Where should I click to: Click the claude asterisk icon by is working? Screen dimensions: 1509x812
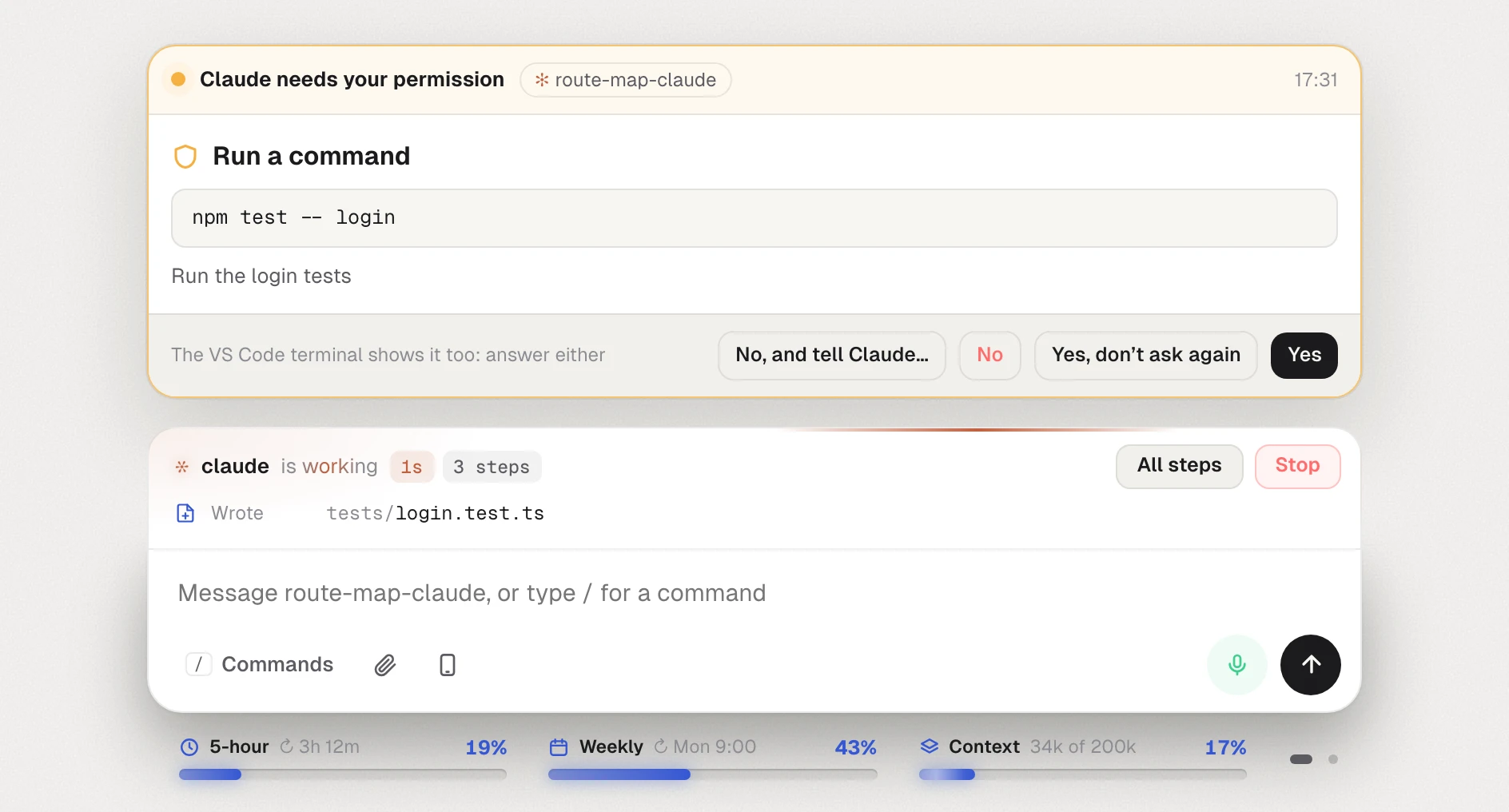[182, 467]
